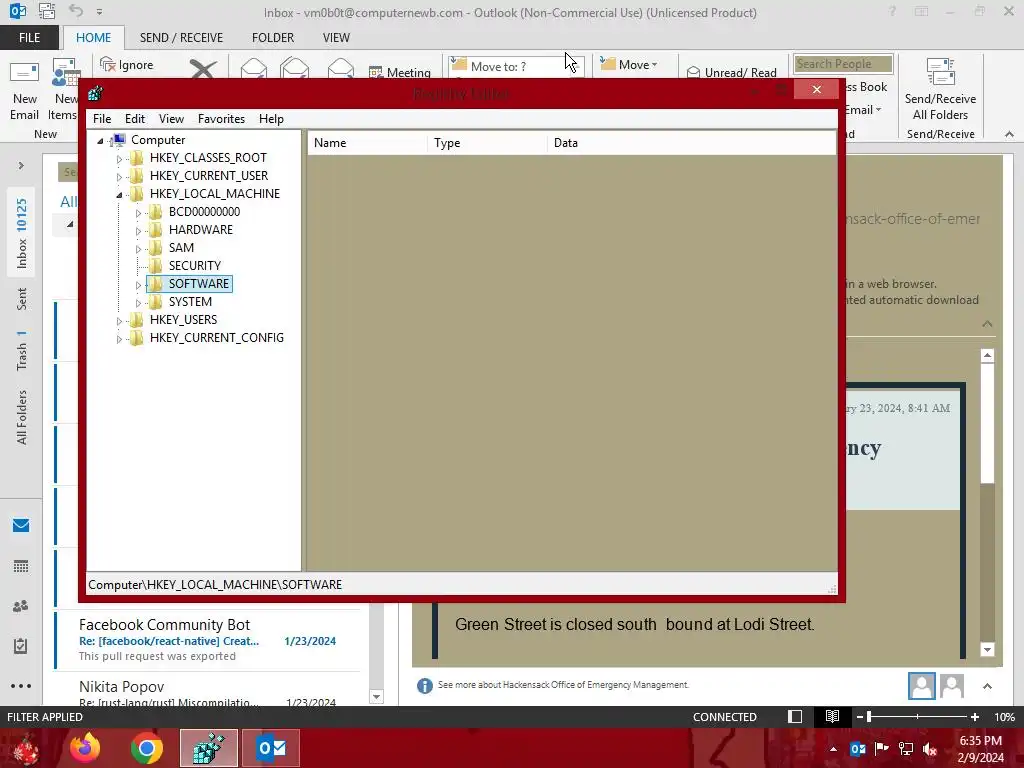Image resolution: width=1024 pixels, height=768 pixels.
Task: Expand HARDWARE key arrow
Action: pos(138,231)
